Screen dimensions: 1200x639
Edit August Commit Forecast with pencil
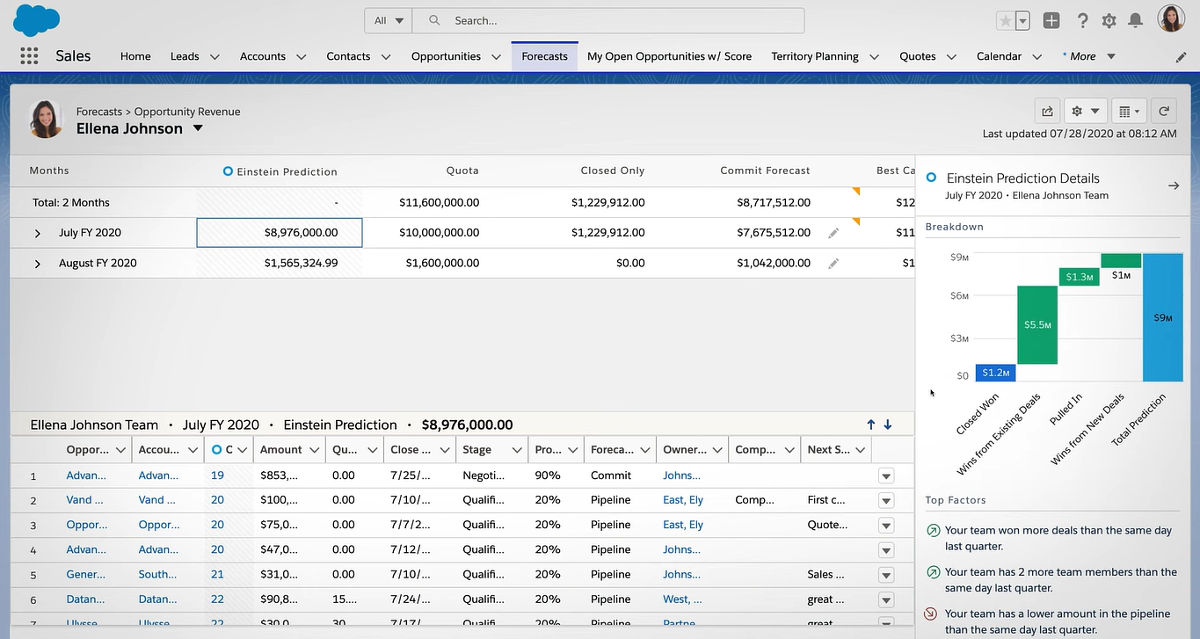[833, 264]
